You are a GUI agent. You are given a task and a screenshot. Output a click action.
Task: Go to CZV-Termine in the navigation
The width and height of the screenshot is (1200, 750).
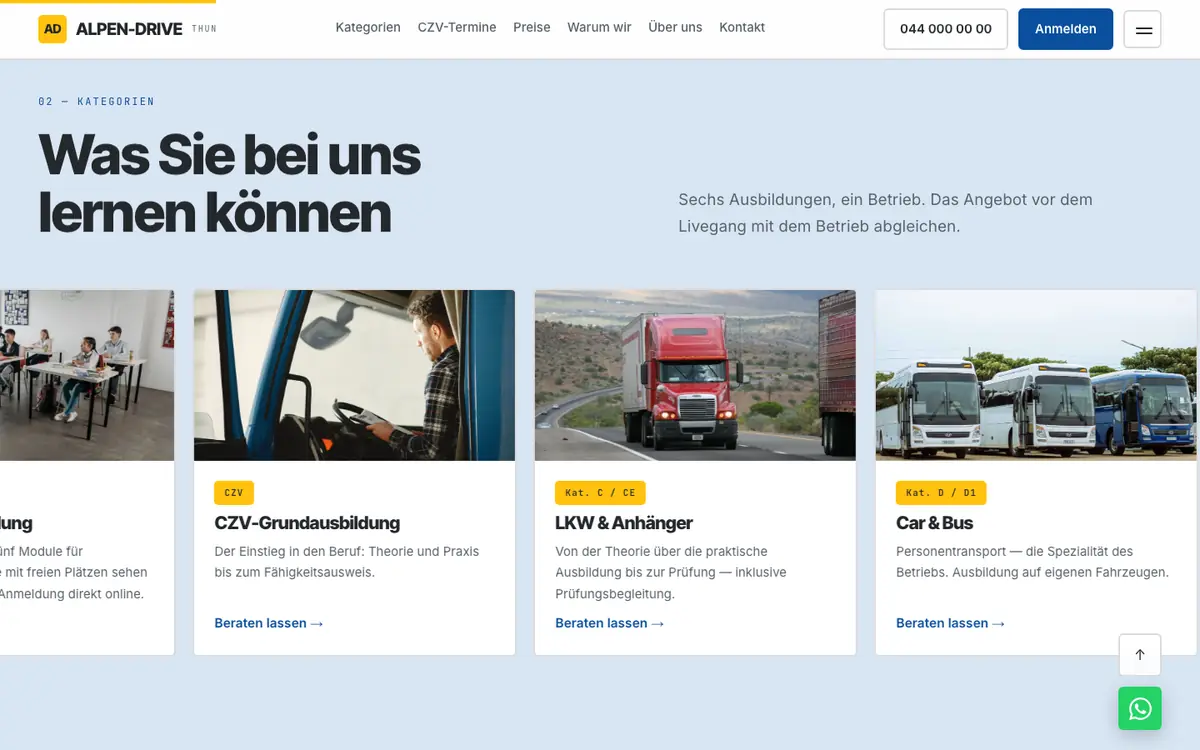pyautogui.click(x=457, y=28)
